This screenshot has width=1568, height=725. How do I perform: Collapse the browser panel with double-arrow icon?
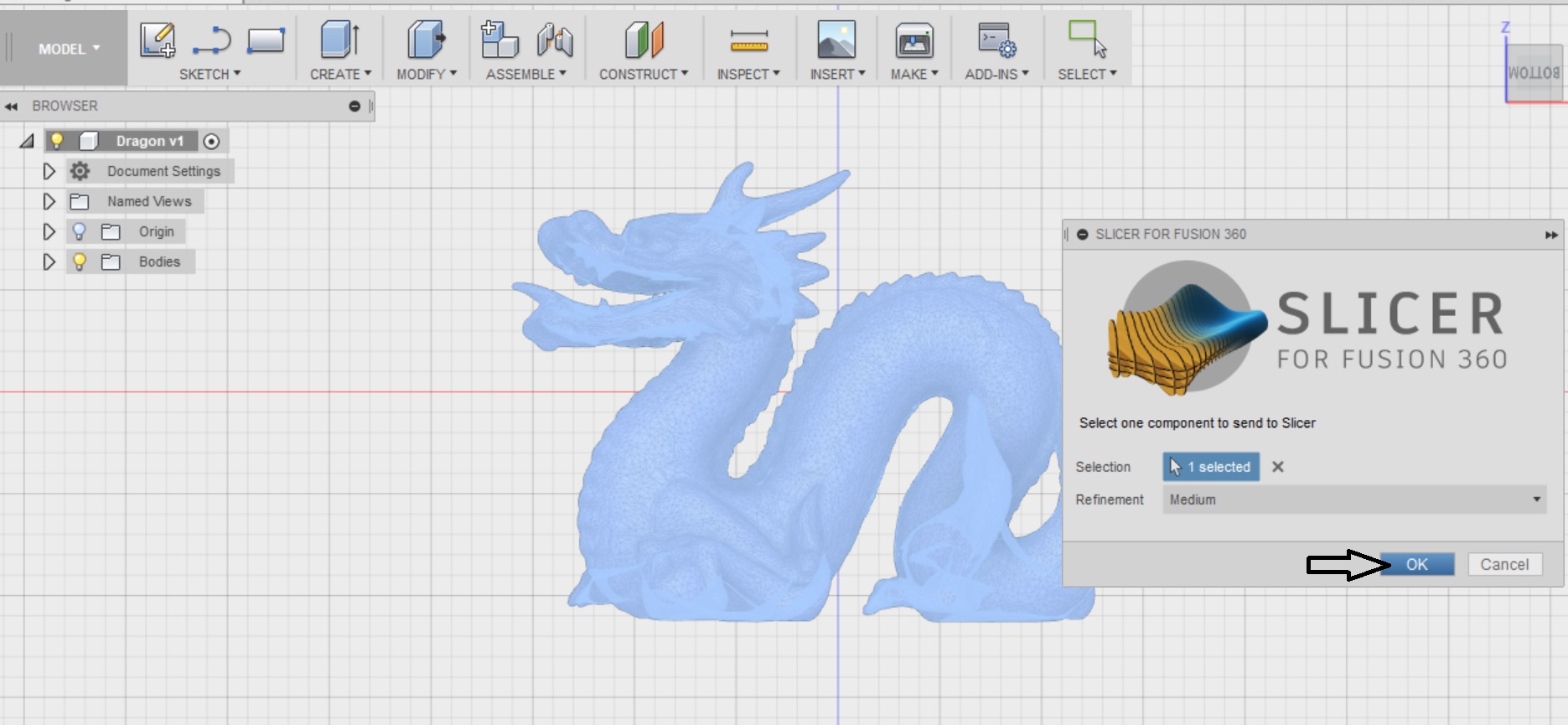(11, 106)
